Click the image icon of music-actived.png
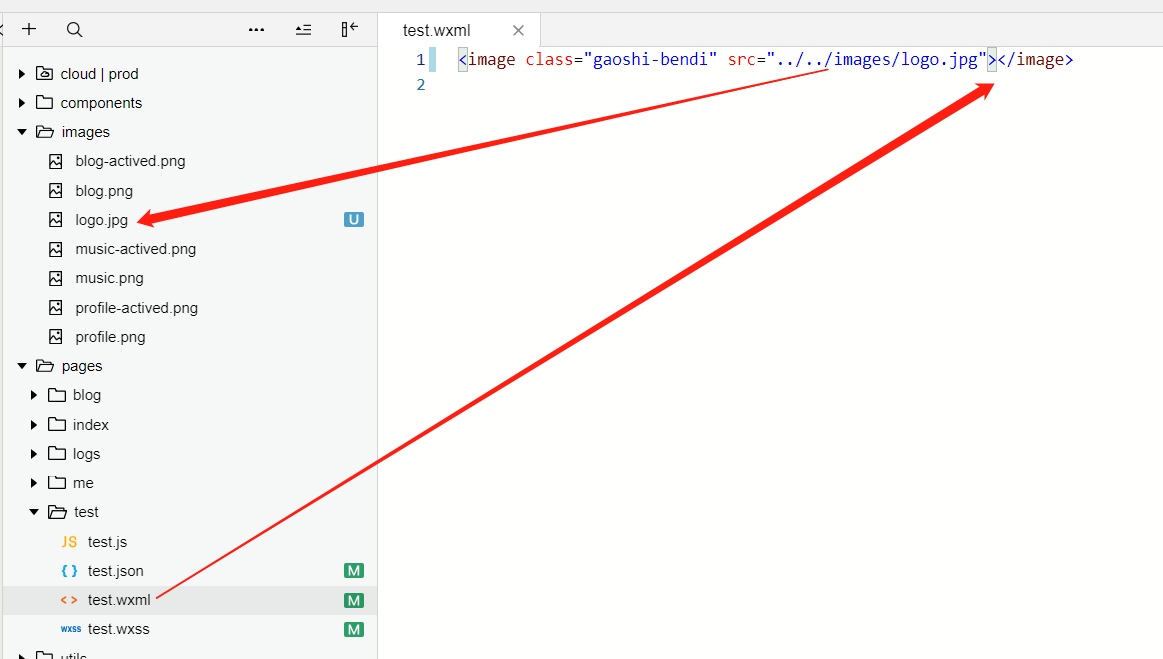 (x=56, y=249)
